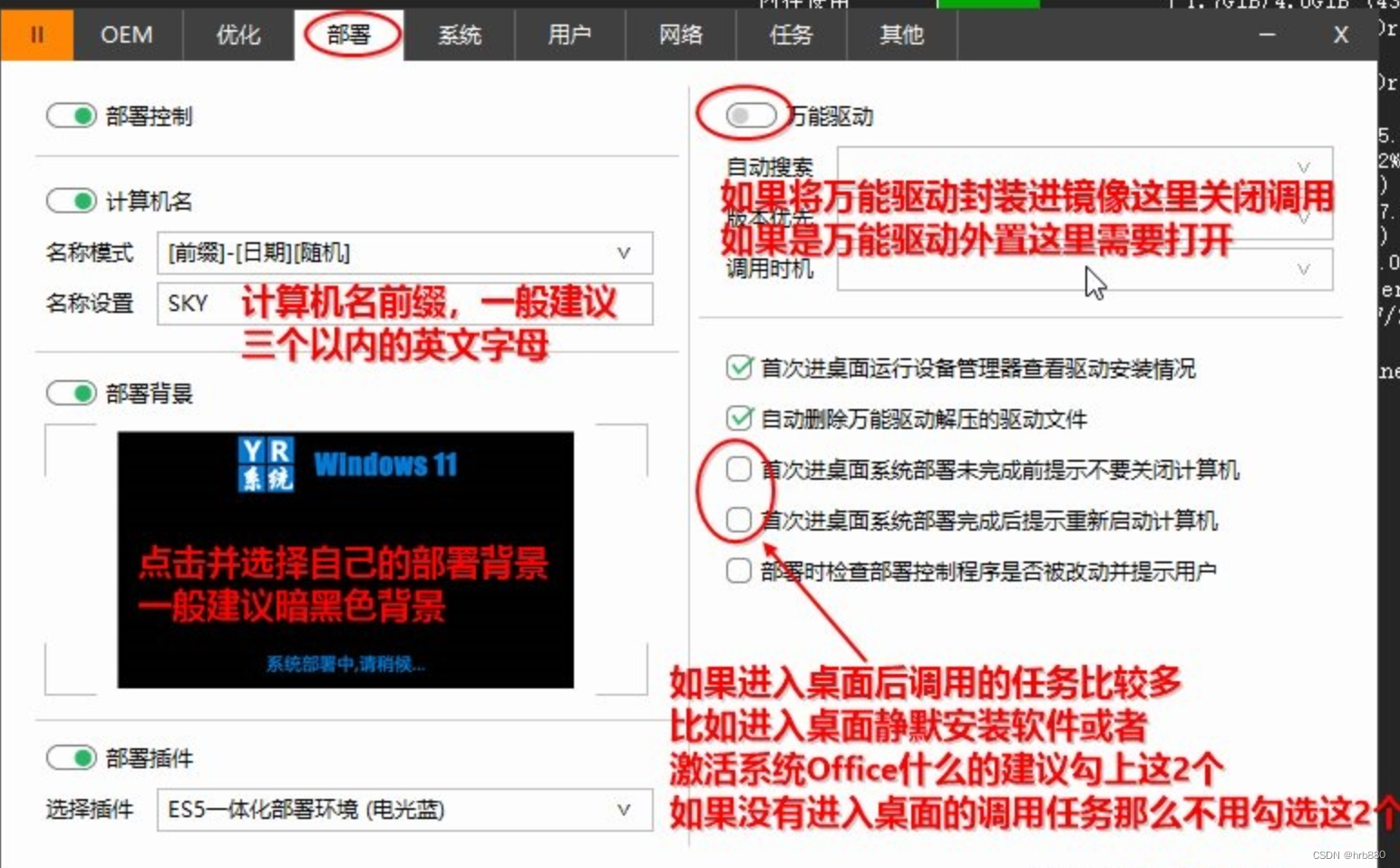Expand the 名称模式 dropdown
The image size is (1400, 868).
pos(404,253)
